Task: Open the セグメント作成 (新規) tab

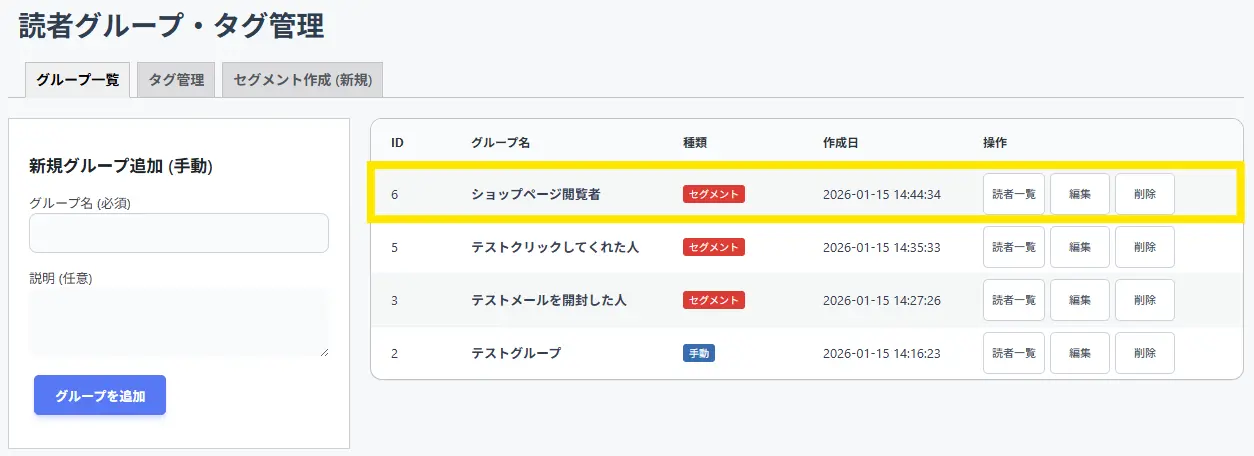Action: [x=302, y=80]
